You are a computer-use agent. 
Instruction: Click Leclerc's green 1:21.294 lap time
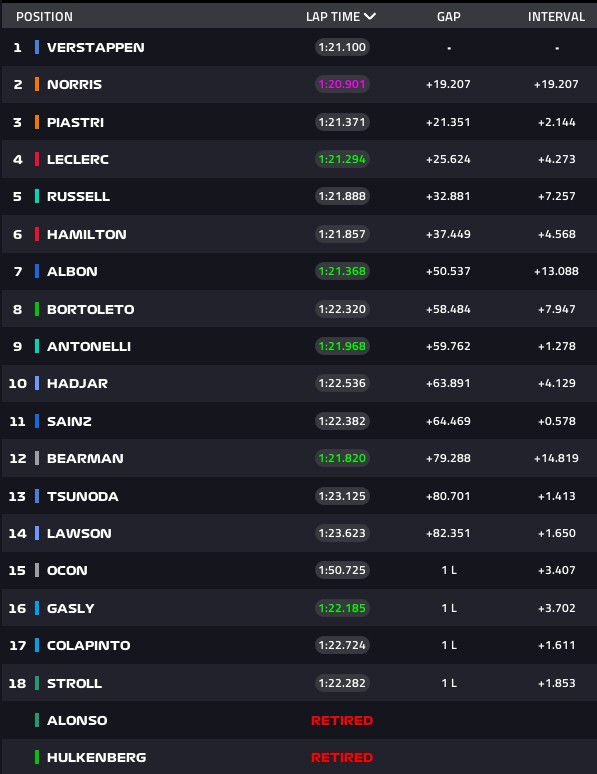point(342,159)
